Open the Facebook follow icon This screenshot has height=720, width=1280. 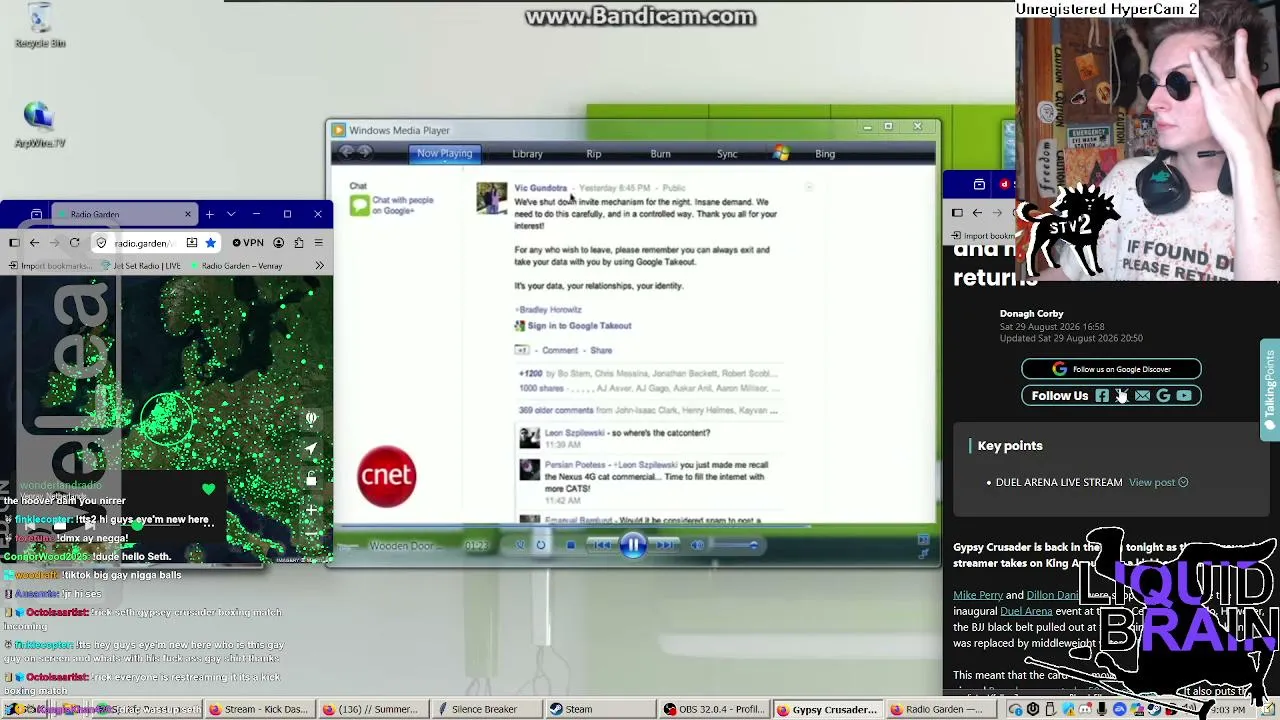click(x=1102, y=396)
